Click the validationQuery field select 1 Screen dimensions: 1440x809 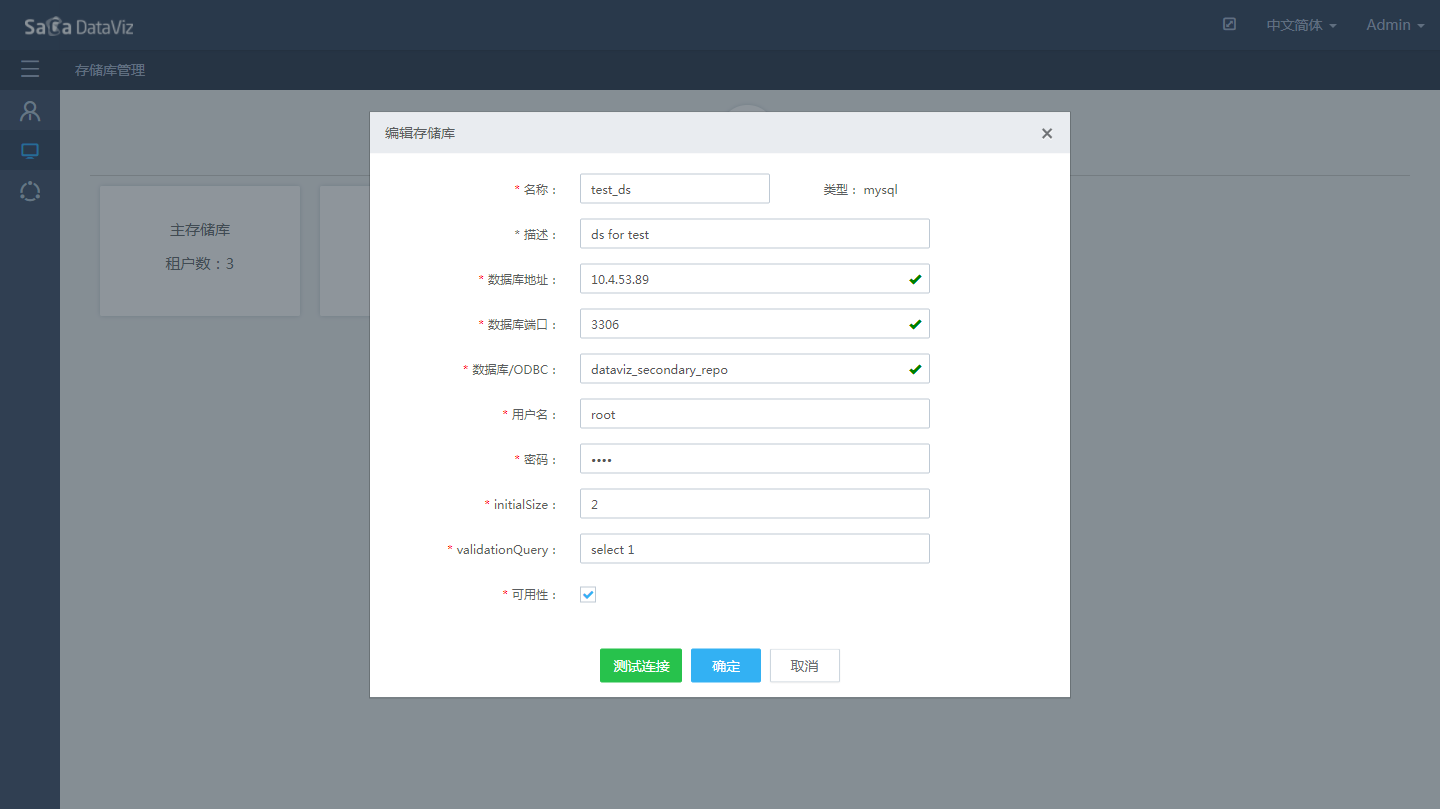click(x=755, y=549)
